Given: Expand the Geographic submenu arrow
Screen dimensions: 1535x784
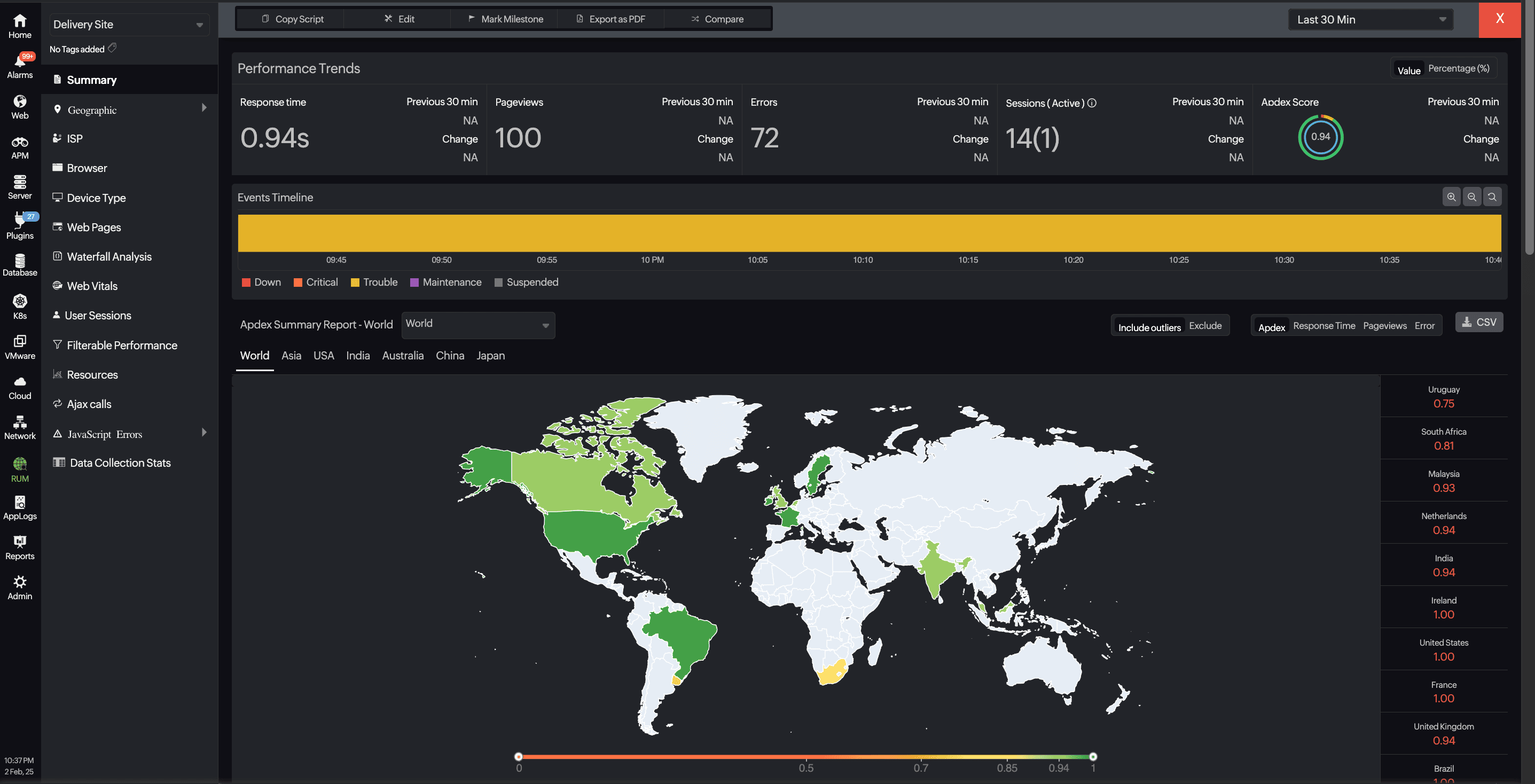Looking at the screenshot, I should pyautogui.click(x=205, y=108).
